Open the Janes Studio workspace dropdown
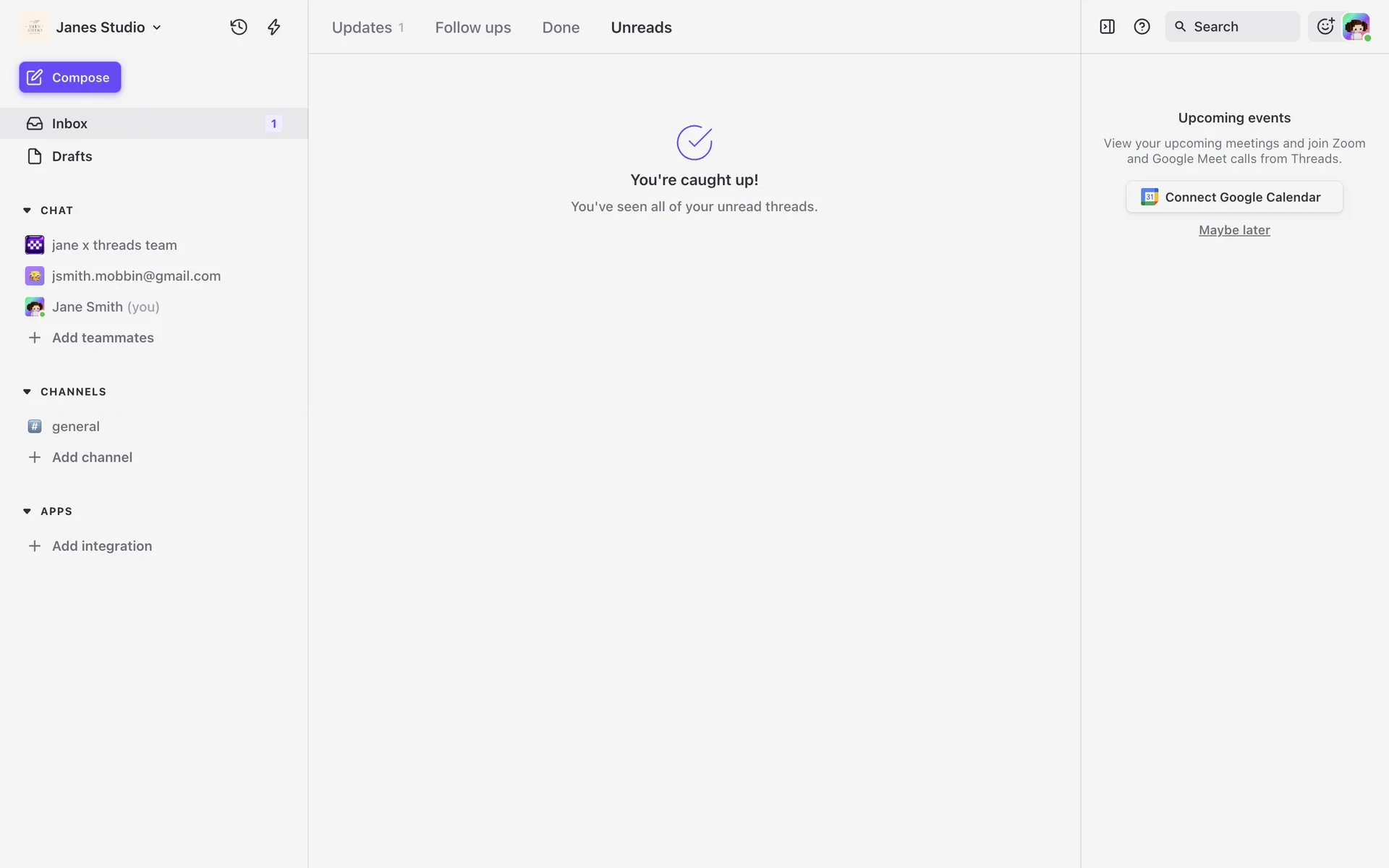 click(x=109, y=27)
